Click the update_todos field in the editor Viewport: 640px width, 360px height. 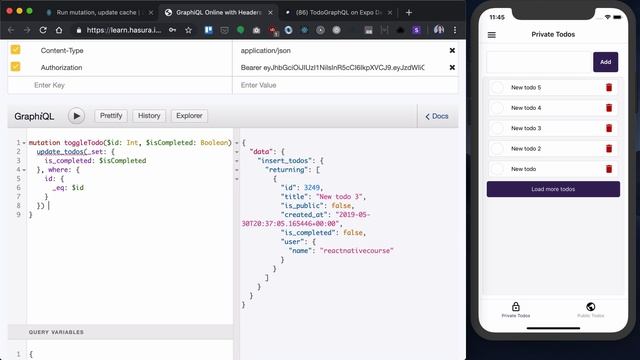[x=61, y=152]
